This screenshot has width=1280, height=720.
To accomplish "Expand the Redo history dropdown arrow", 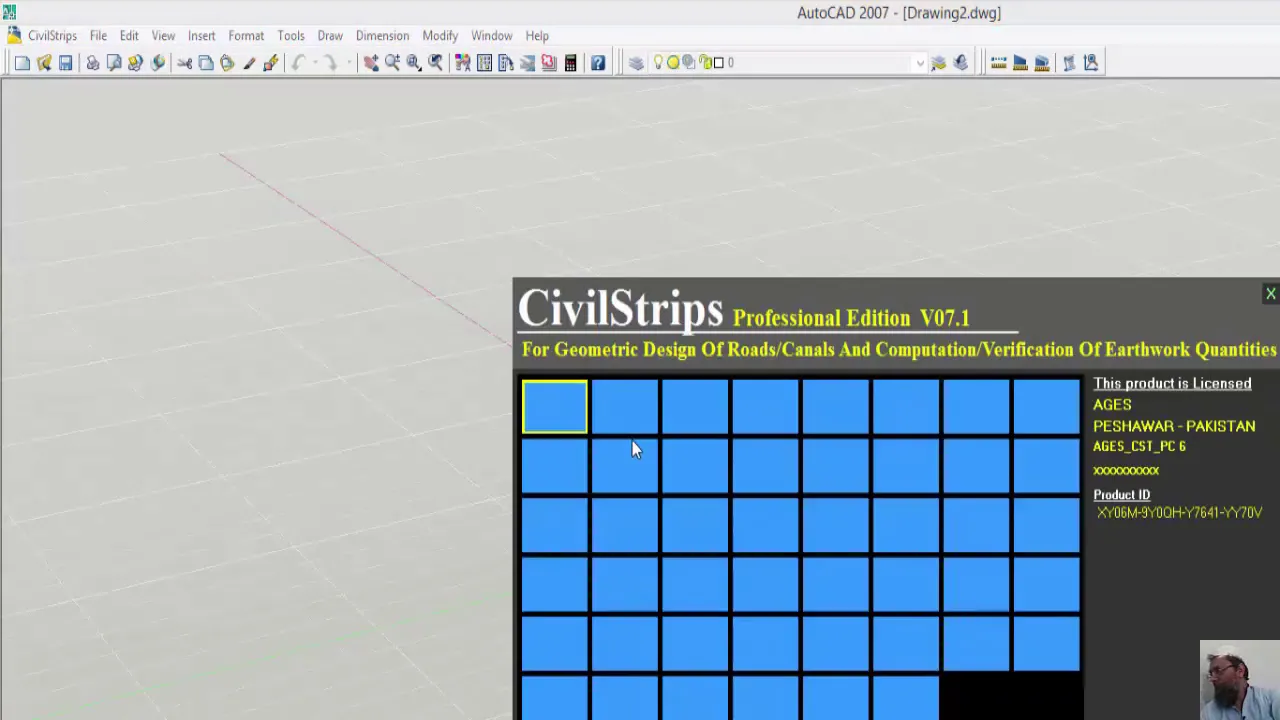I will pyautogui.click(x=347, y=63).
